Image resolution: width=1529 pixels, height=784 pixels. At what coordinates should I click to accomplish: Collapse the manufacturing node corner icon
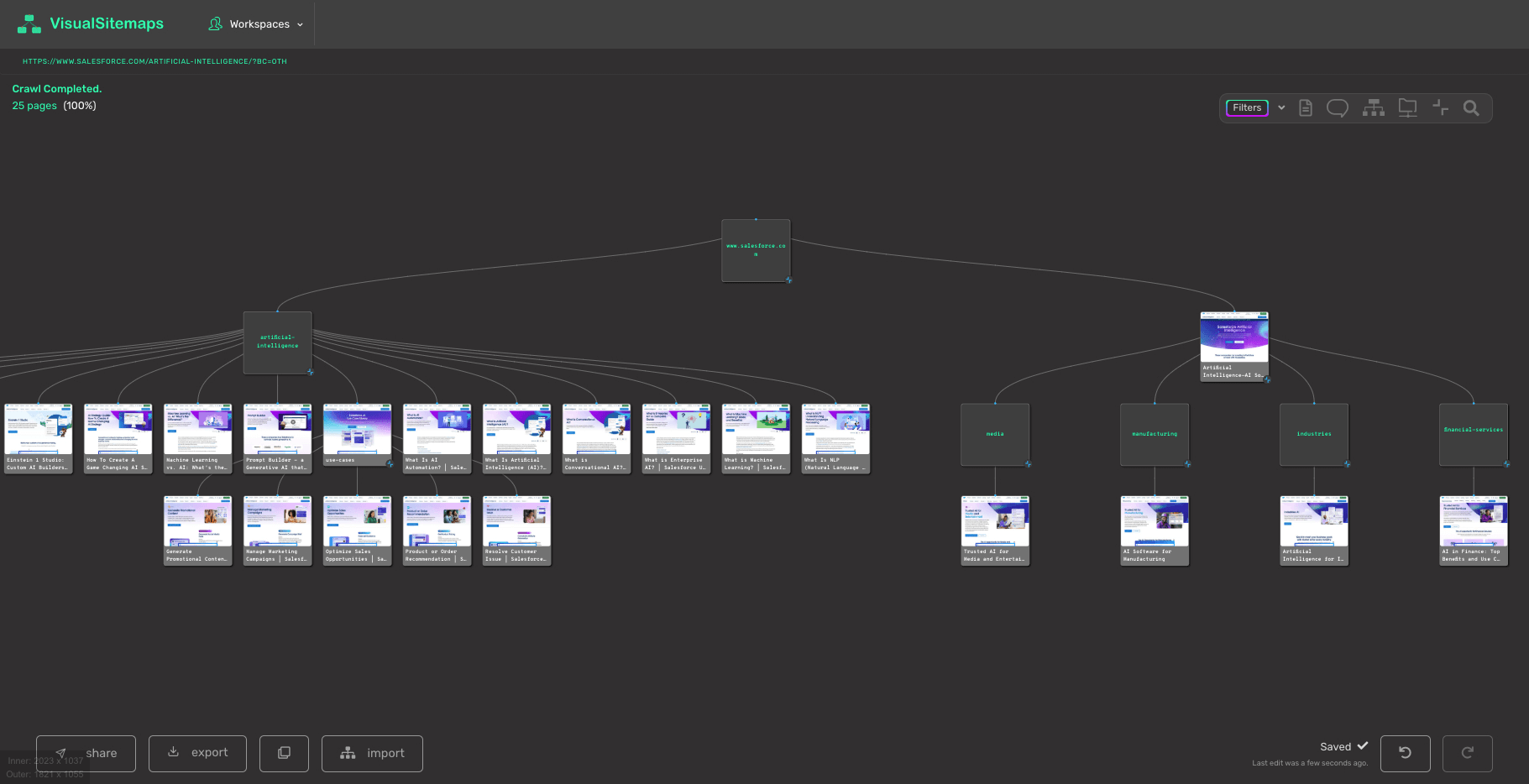1187,463
